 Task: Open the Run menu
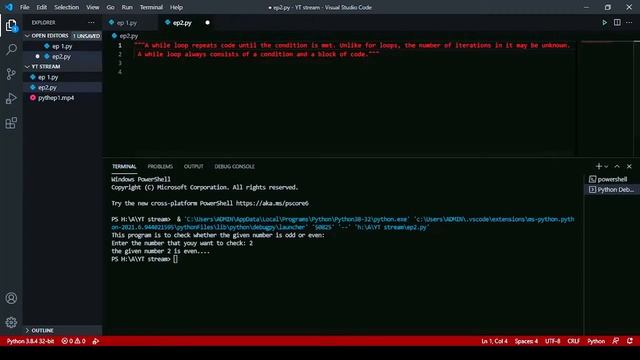pos(127,7)
